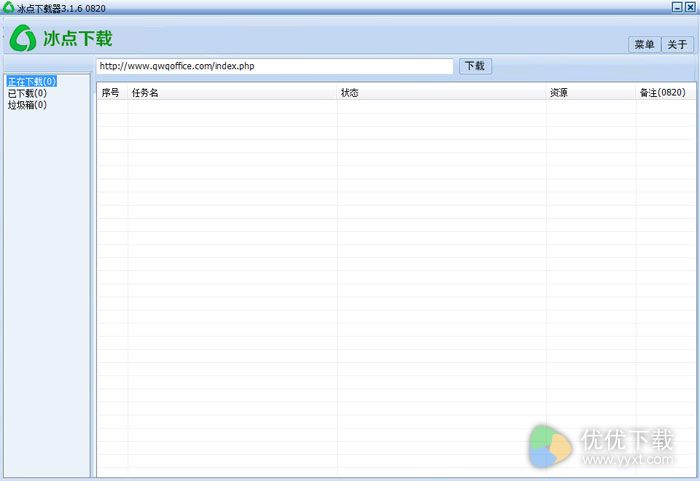Focus the URL address input field
700x481 pixels.
coord(275,66)
